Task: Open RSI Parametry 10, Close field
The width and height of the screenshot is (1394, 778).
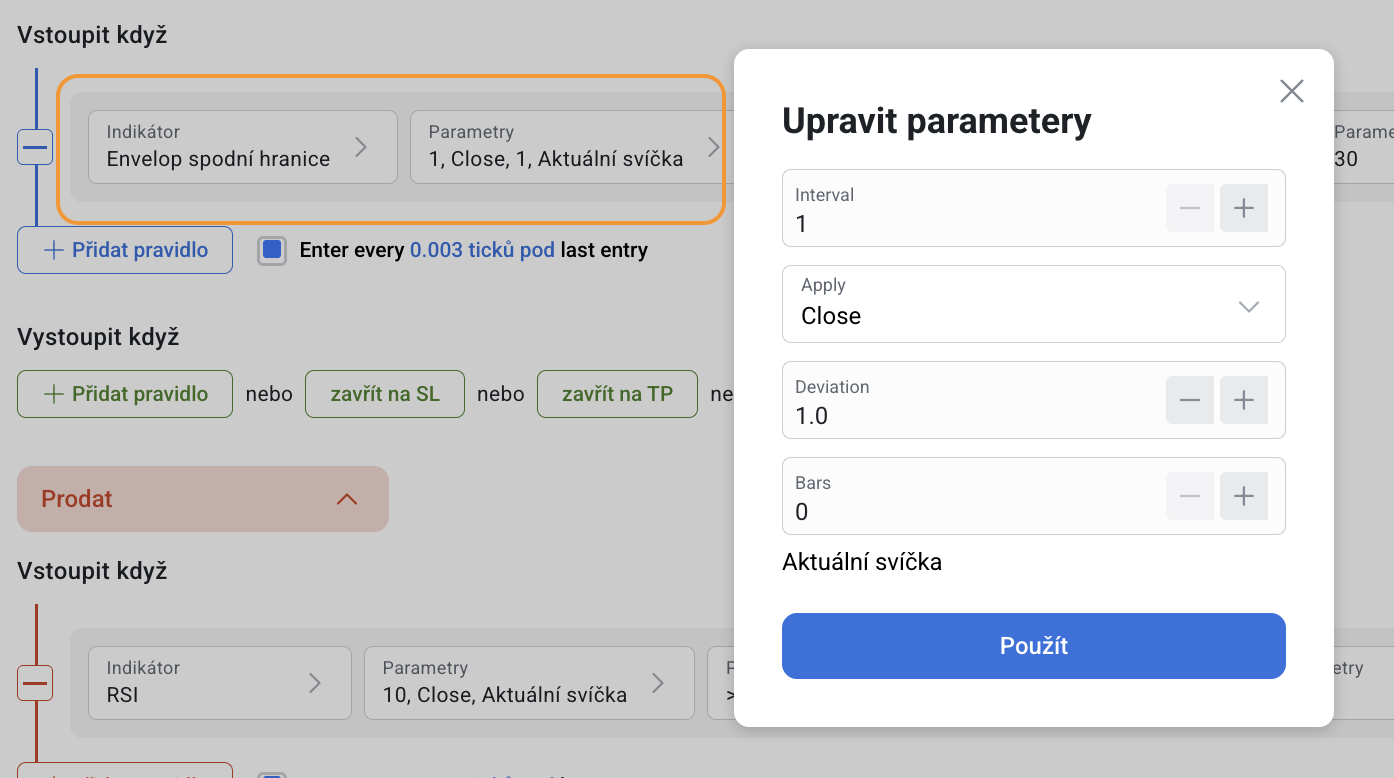Action: pos(529,683)
